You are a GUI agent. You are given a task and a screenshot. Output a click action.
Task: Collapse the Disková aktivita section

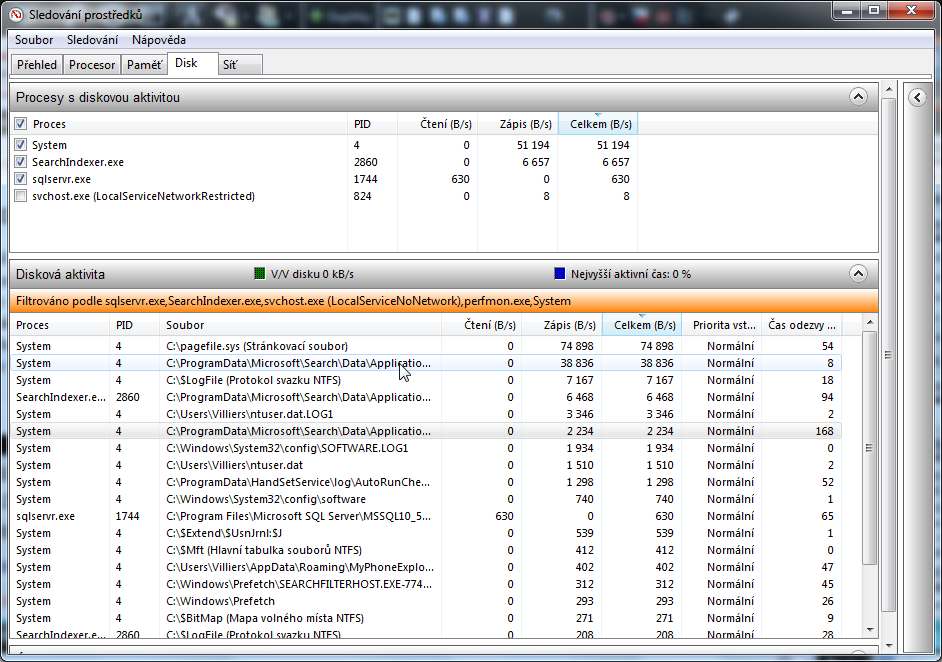click(857, 273)
